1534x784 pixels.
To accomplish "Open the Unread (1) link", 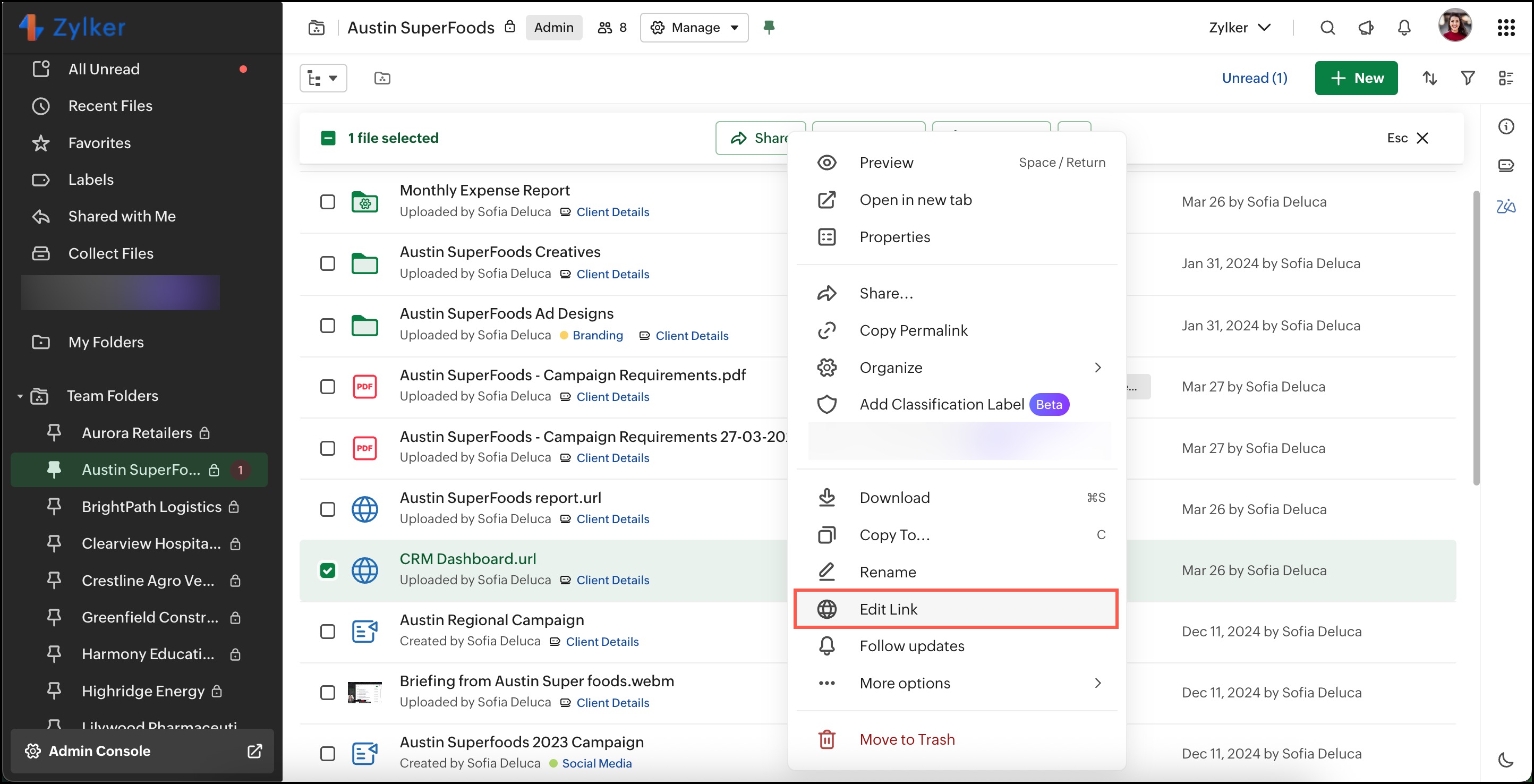I will pos(1254,78).
